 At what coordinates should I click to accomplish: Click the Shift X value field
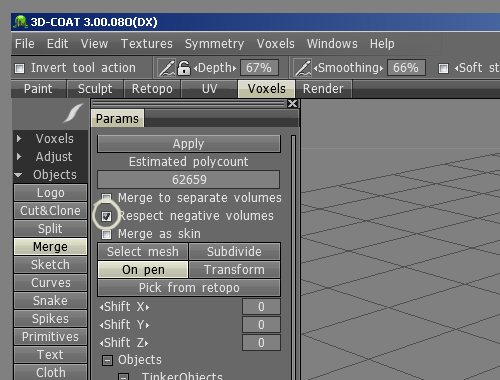coord(261,307)
